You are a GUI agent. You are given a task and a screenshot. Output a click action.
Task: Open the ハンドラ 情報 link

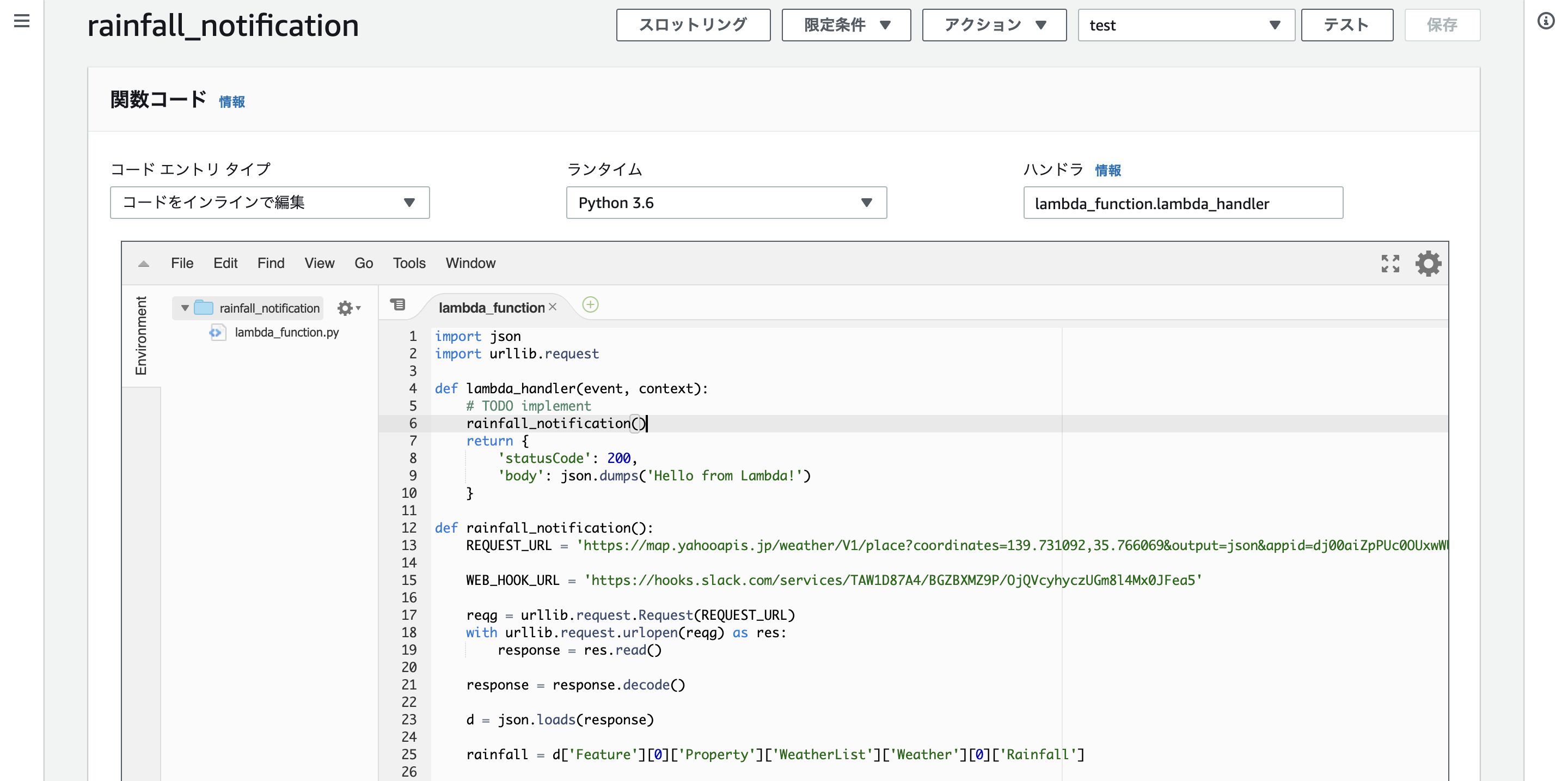[1108, 170]
